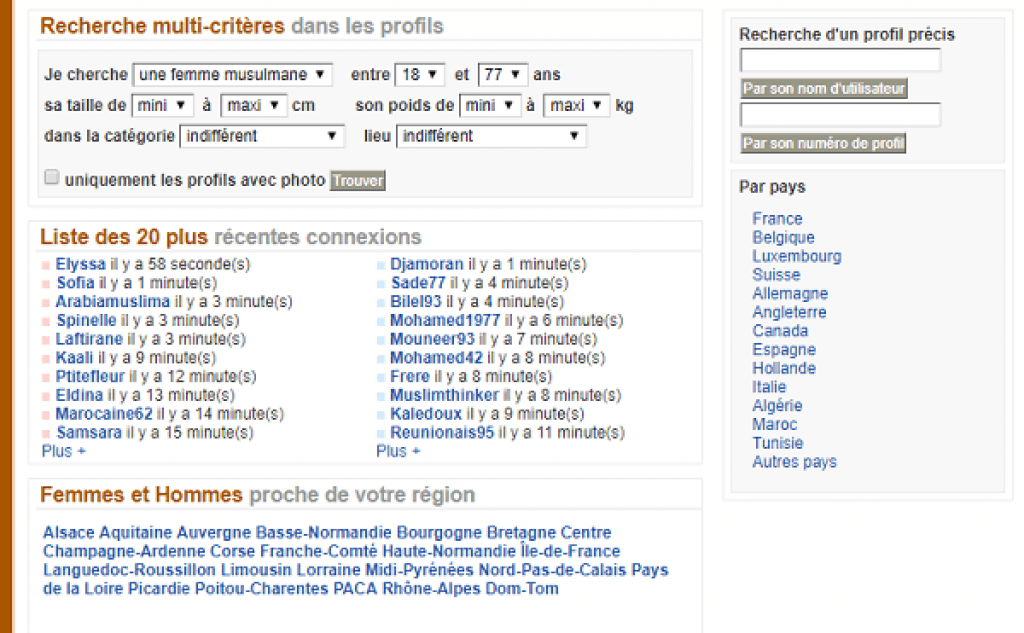Open the weight 'mini' dropdown

490,105
